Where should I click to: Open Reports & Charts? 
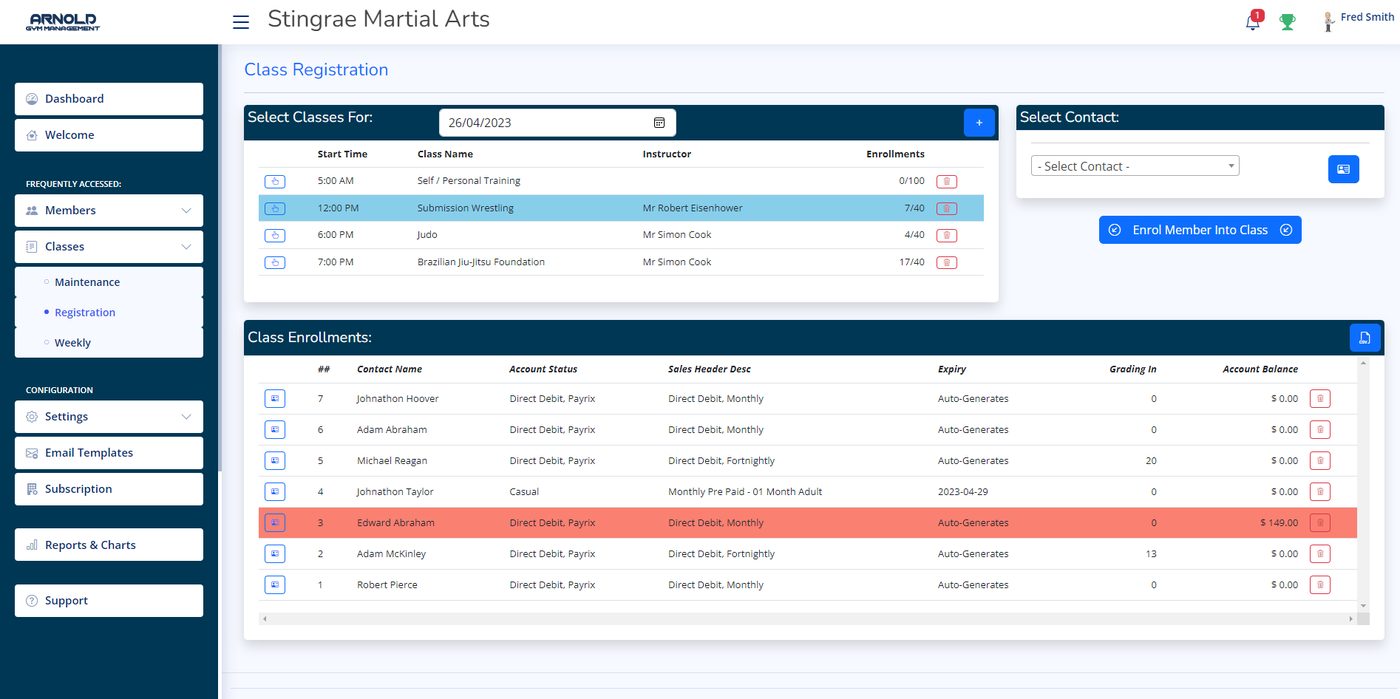click(109, 545)
